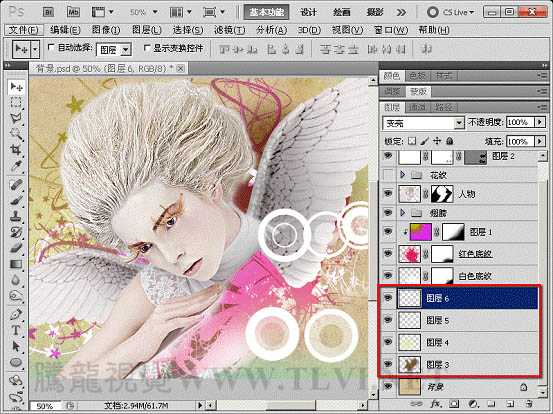The height and width of the screenshot is (414, 553).
Task: Switch to the 设计 workspace
Action: 309,12
